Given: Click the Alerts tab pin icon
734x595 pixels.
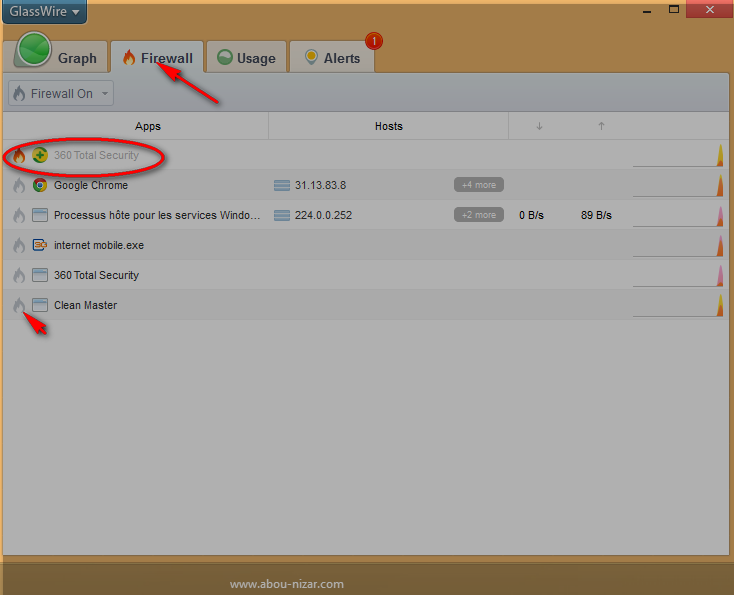Looking at the screenshot, I should [311, 57].
